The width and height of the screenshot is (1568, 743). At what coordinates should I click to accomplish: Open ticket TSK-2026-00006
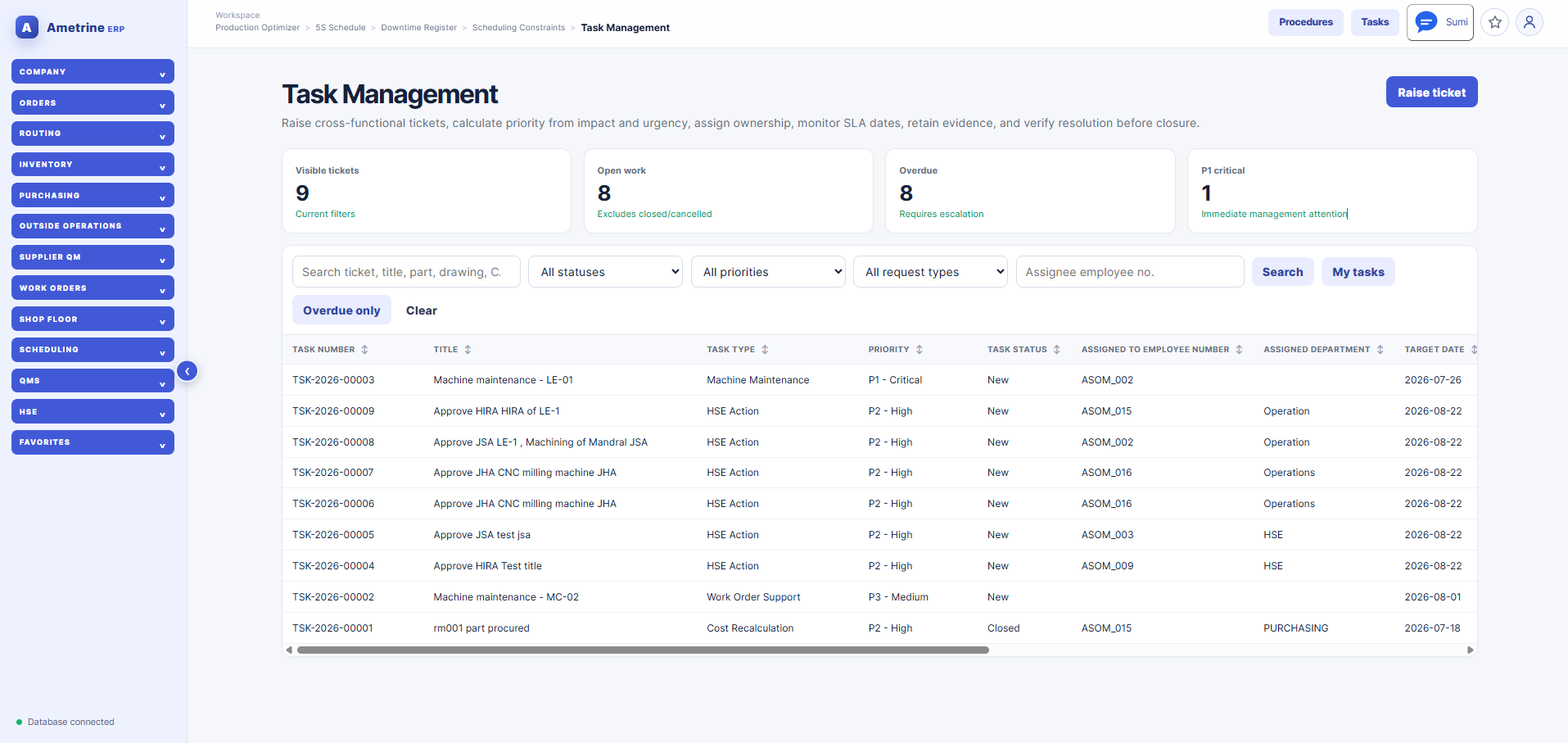click(x=333, y=504)
